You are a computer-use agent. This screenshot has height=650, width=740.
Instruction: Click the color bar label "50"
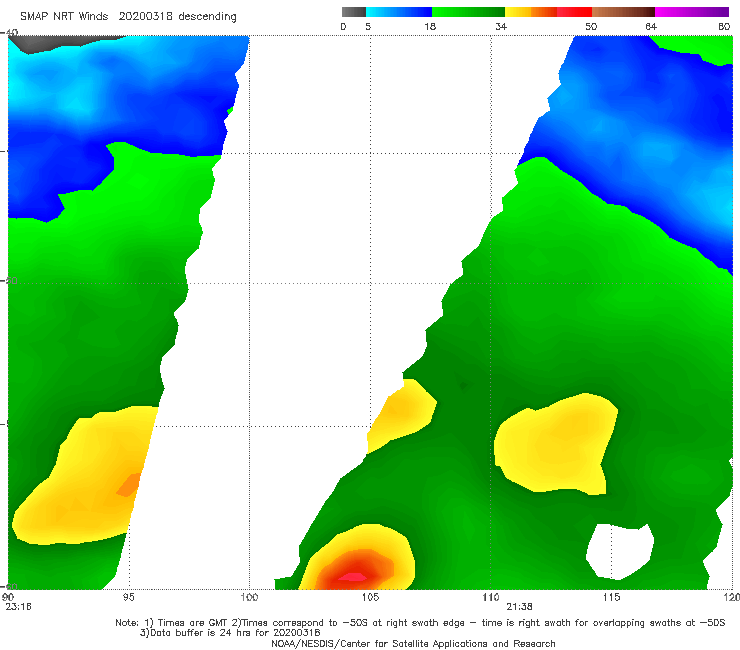[591, 27]
